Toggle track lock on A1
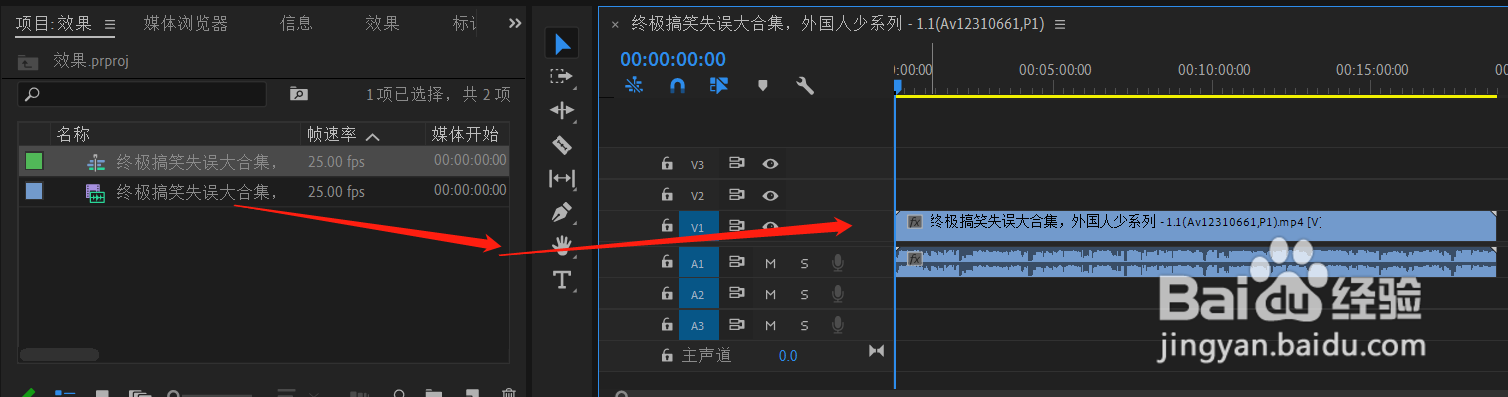1508x397 pixels. [667, 263]
